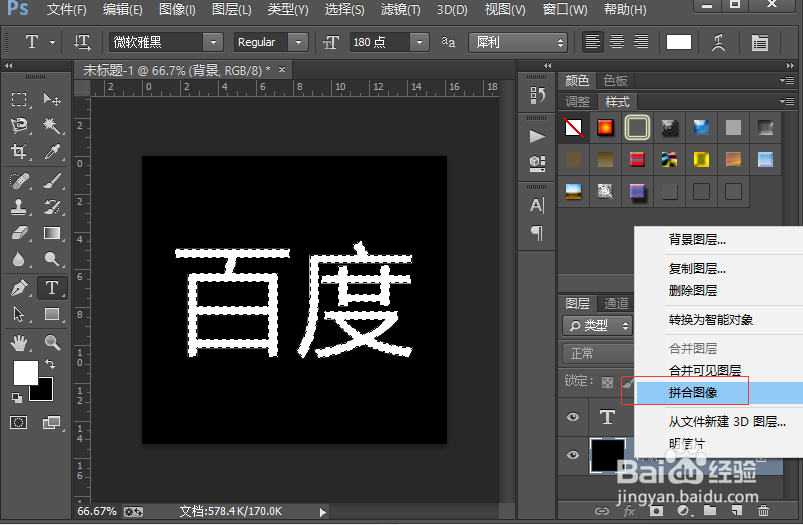Click text color swatch in options bar
This screenshot has height=525, width=803.
[x=679, y=42]
